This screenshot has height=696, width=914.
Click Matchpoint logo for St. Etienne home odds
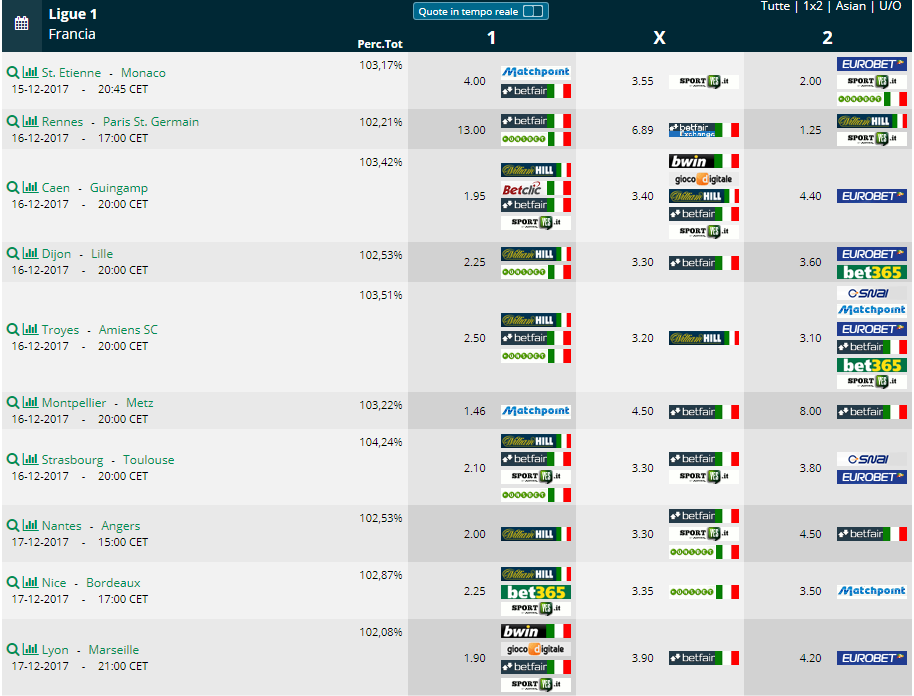(x=536, y=72)
